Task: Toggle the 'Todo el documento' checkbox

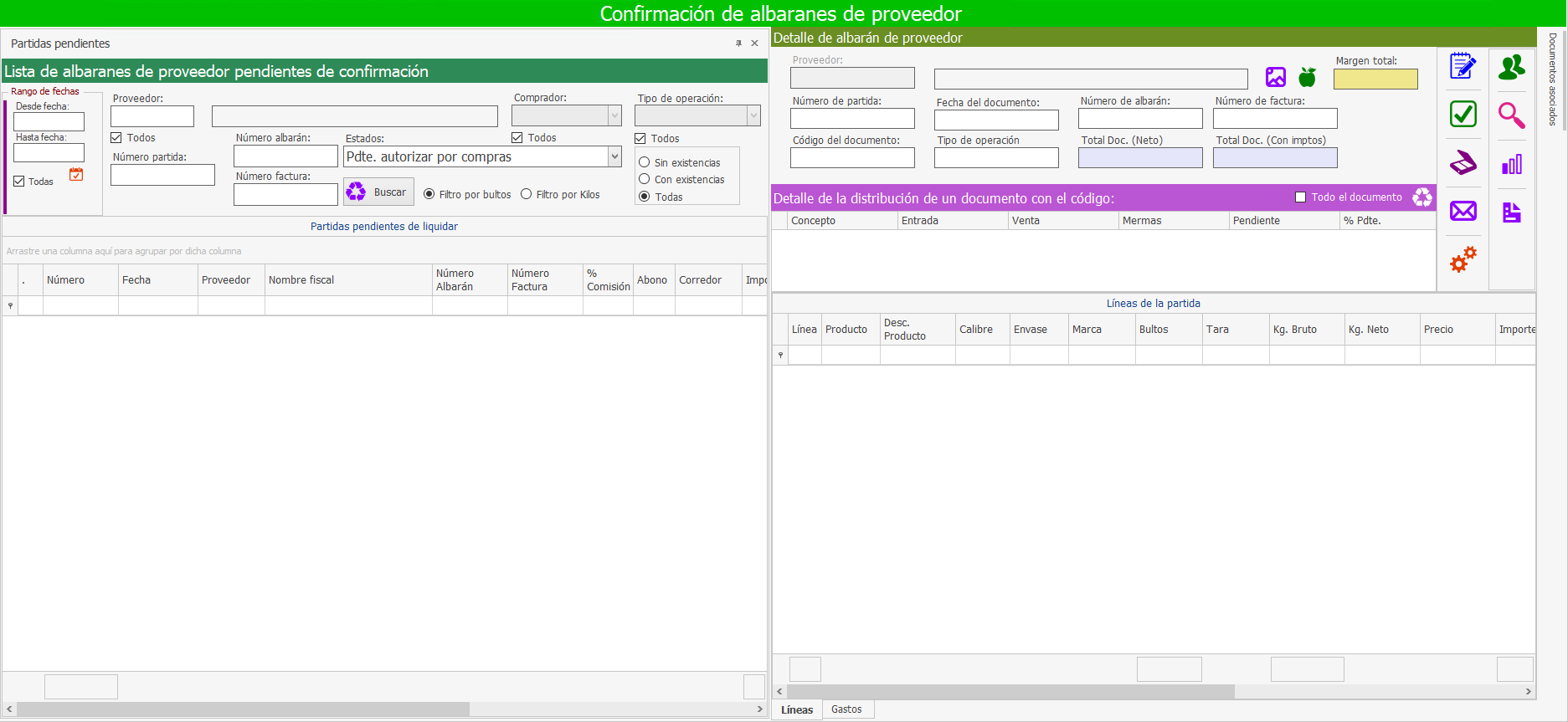Action: [1300, 197]
